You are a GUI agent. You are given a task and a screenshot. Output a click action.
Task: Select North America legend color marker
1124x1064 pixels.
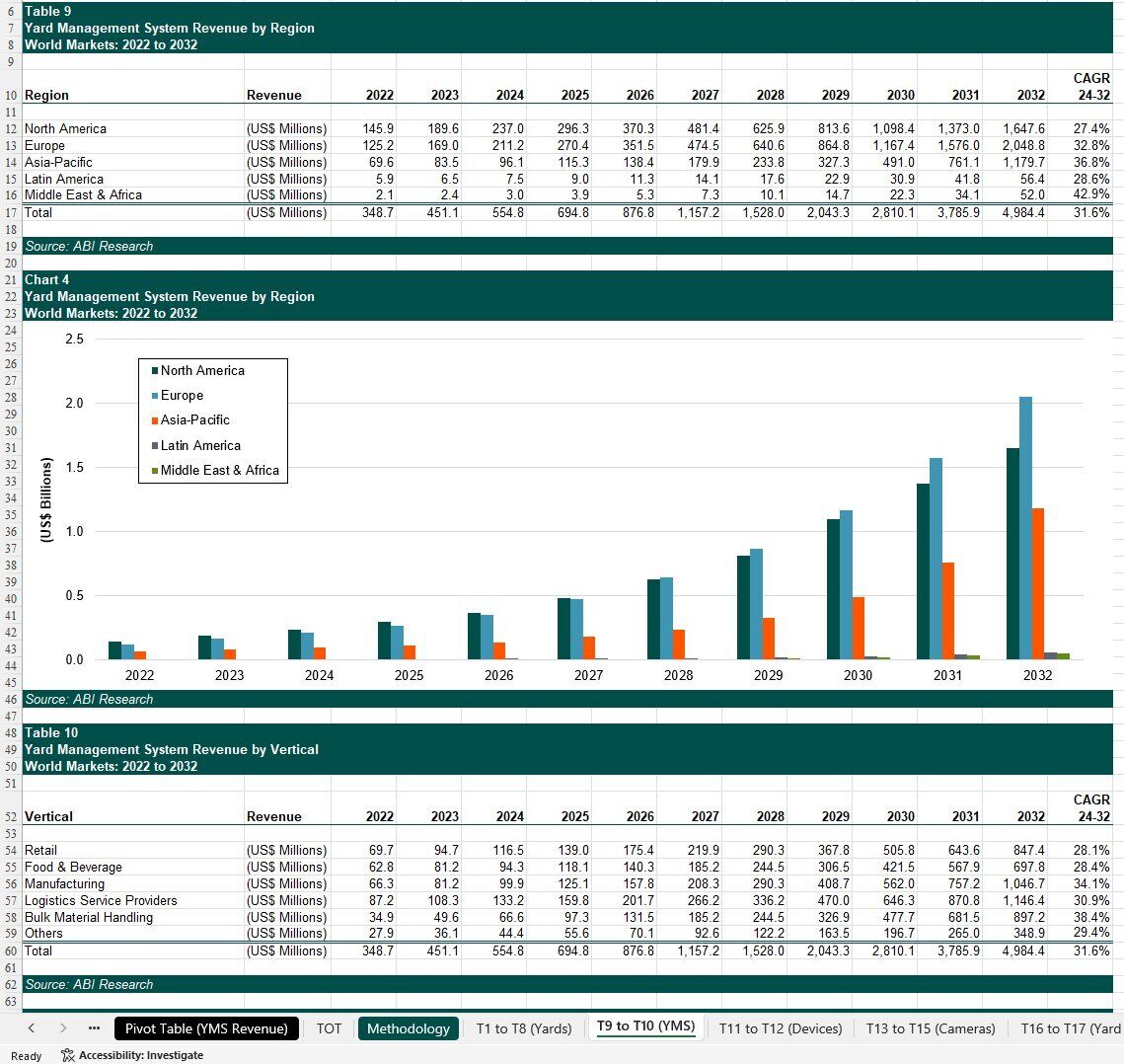(154, 371)
